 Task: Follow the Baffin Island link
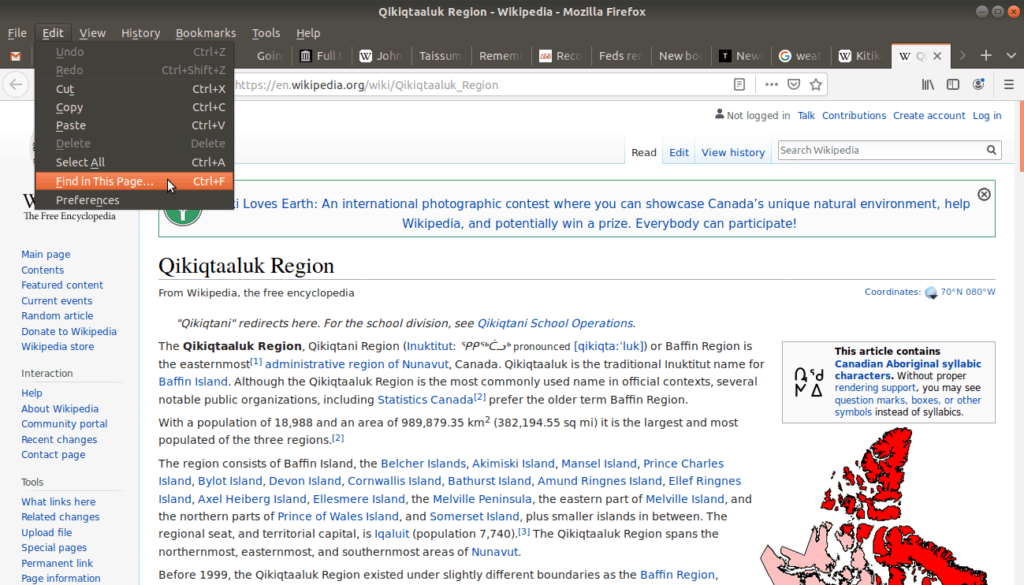click(x=193, y=382)
